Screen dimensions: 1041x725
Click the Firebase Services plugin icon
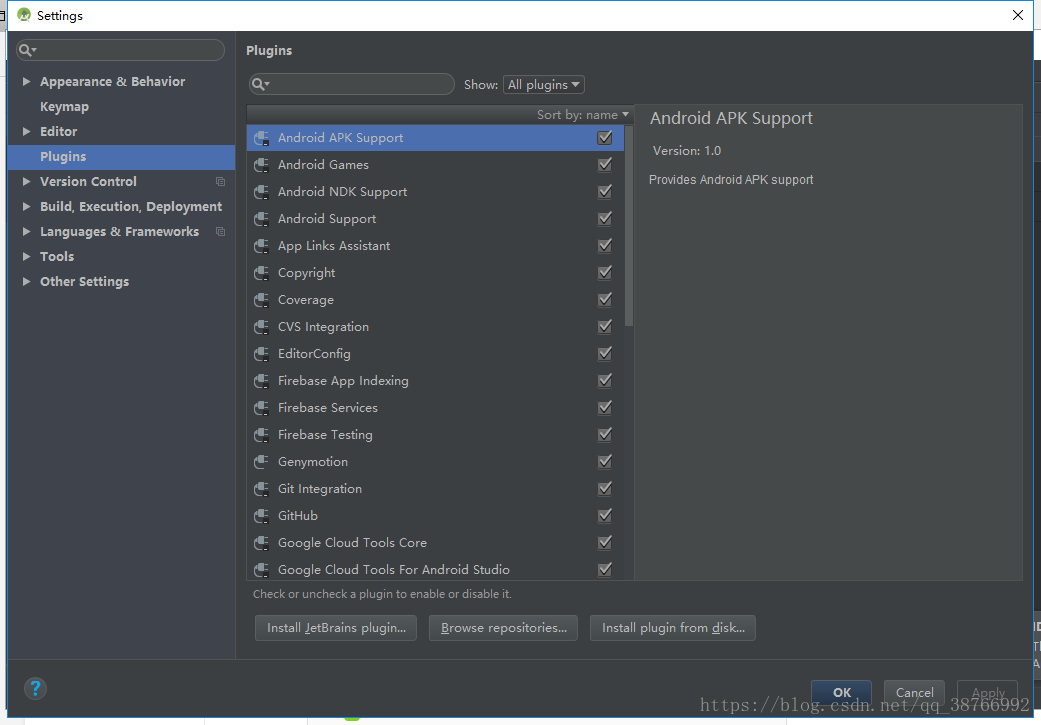tap(262, 408)
